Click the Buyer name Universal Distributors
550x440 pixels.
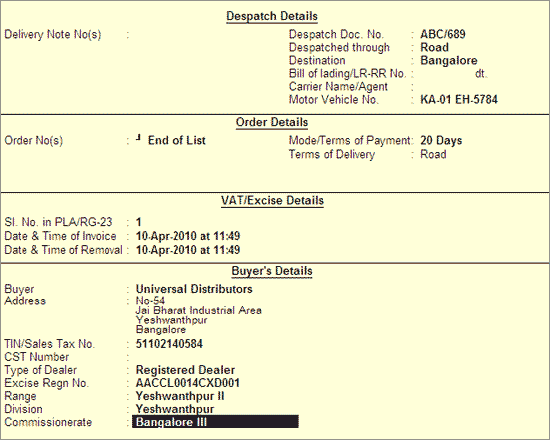(194, 289)
